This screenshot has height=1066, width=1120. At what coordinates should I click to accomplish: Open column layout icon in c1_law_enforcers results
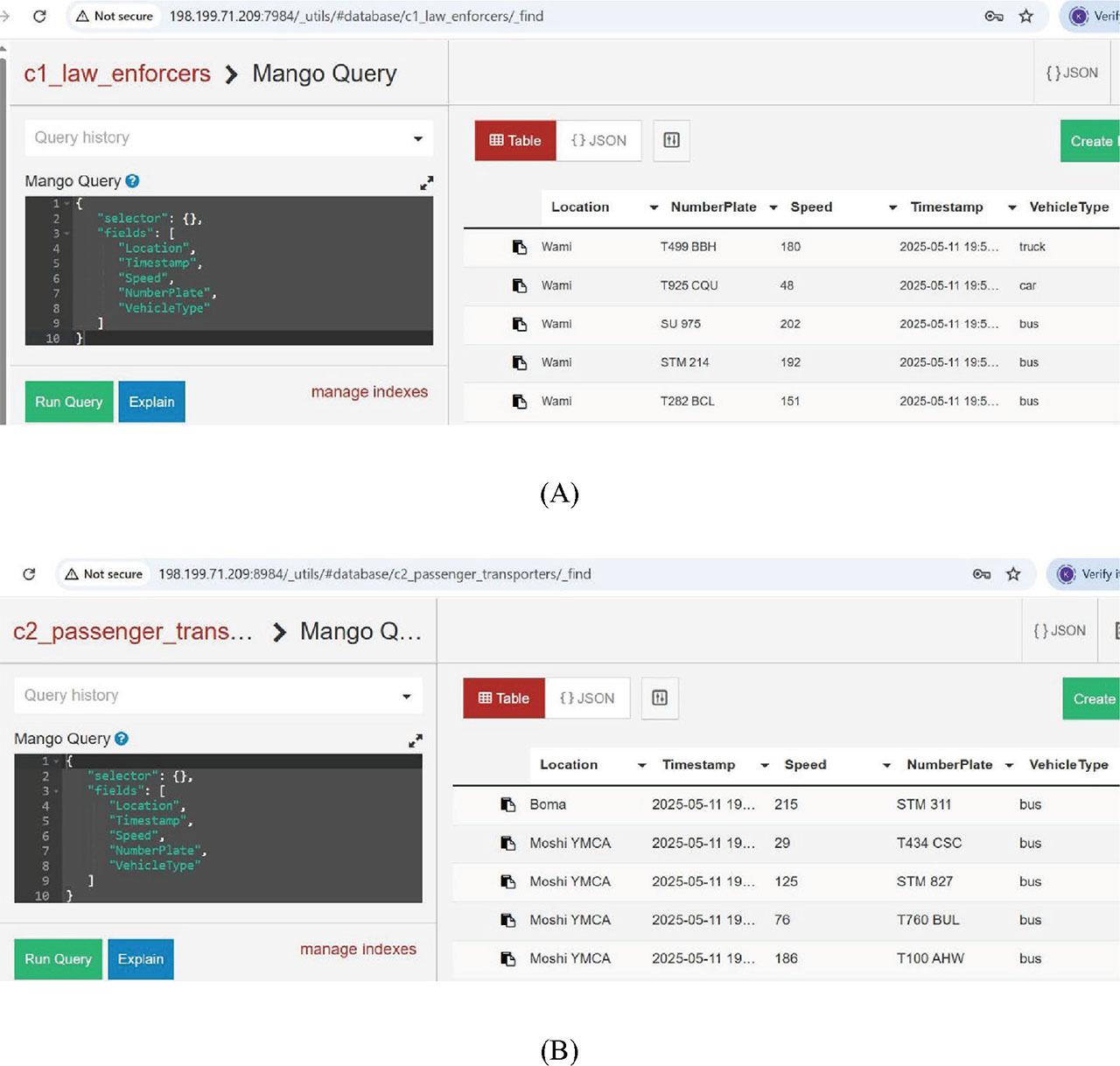(x=671, y=140)
